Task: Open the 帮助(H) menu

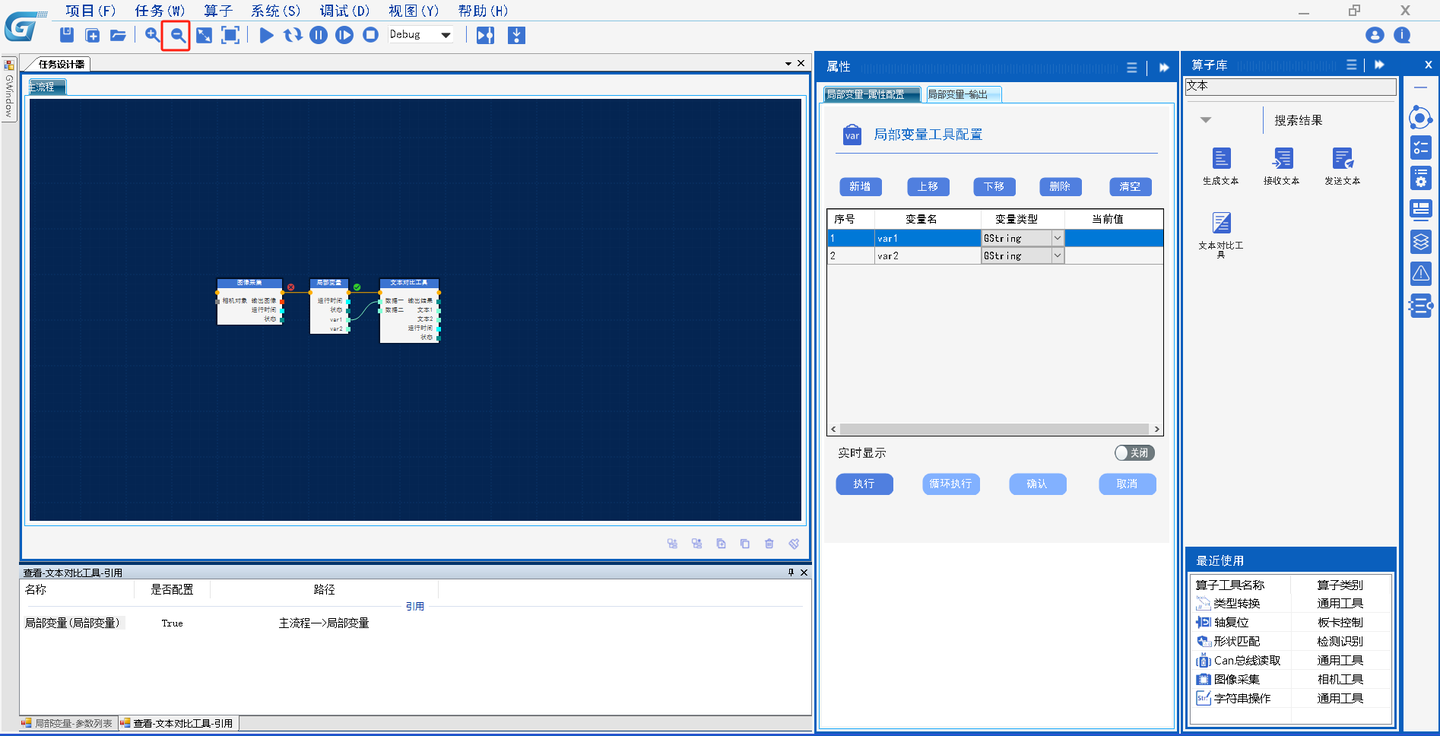Action: coord(483,11)
